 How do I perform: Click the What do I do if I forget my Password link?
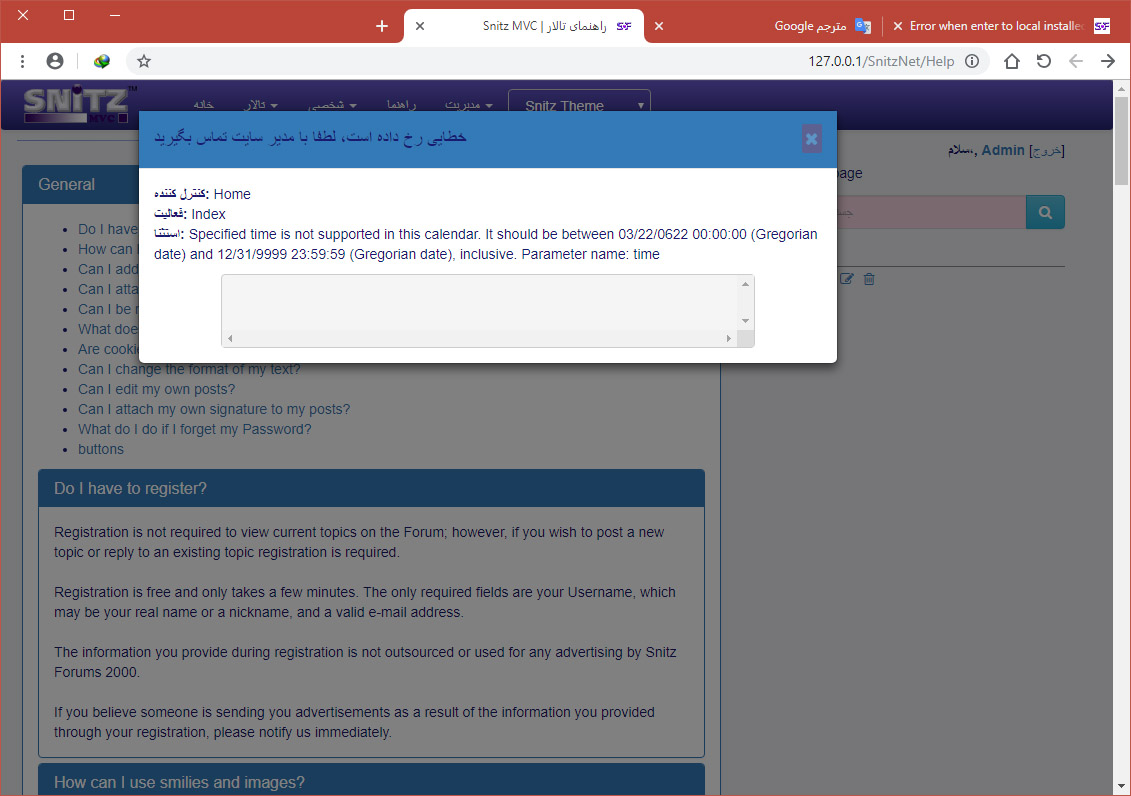click(194, 429)
